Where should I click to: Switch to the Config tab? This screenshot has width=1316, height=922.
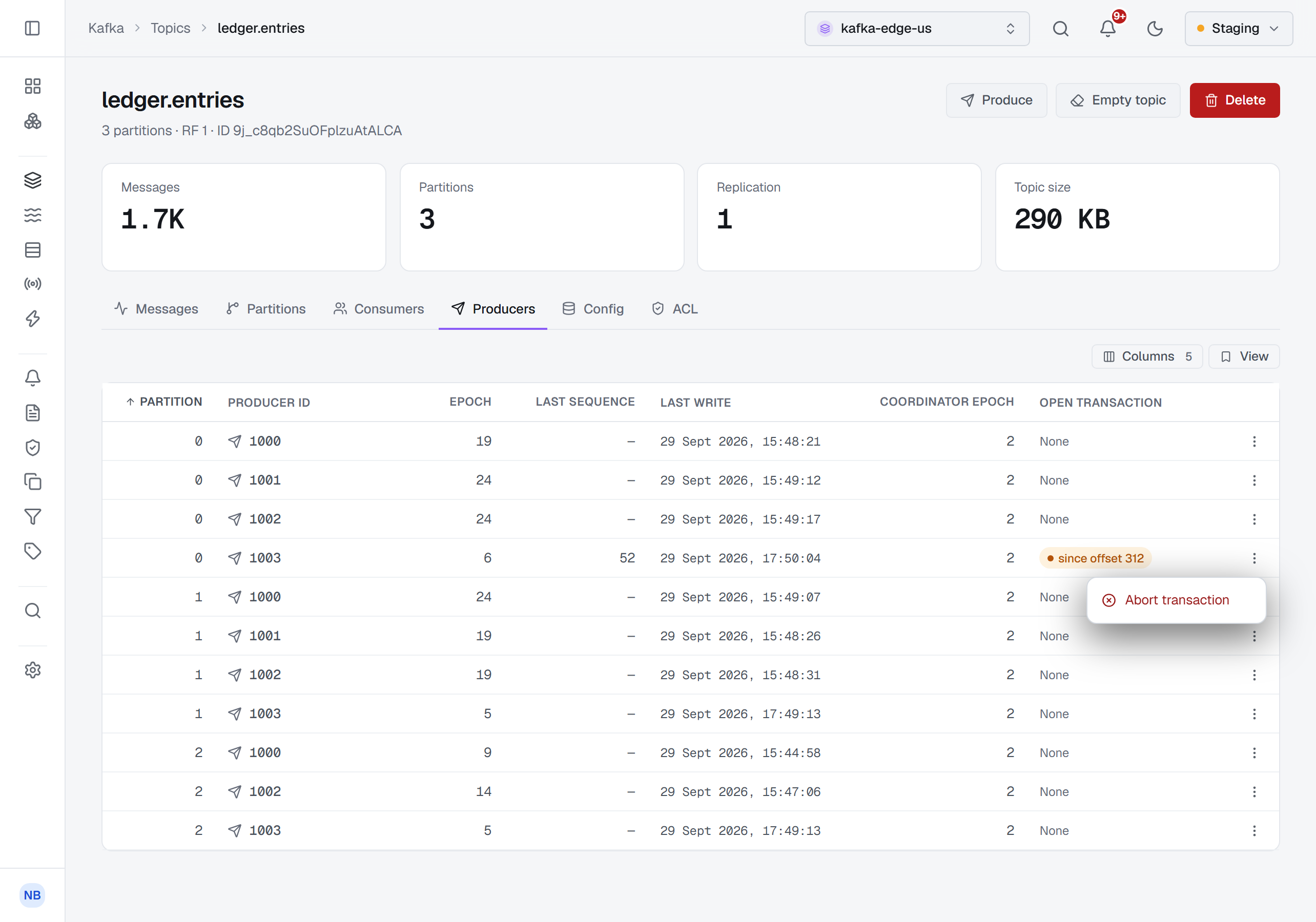[x=593, y=309]
